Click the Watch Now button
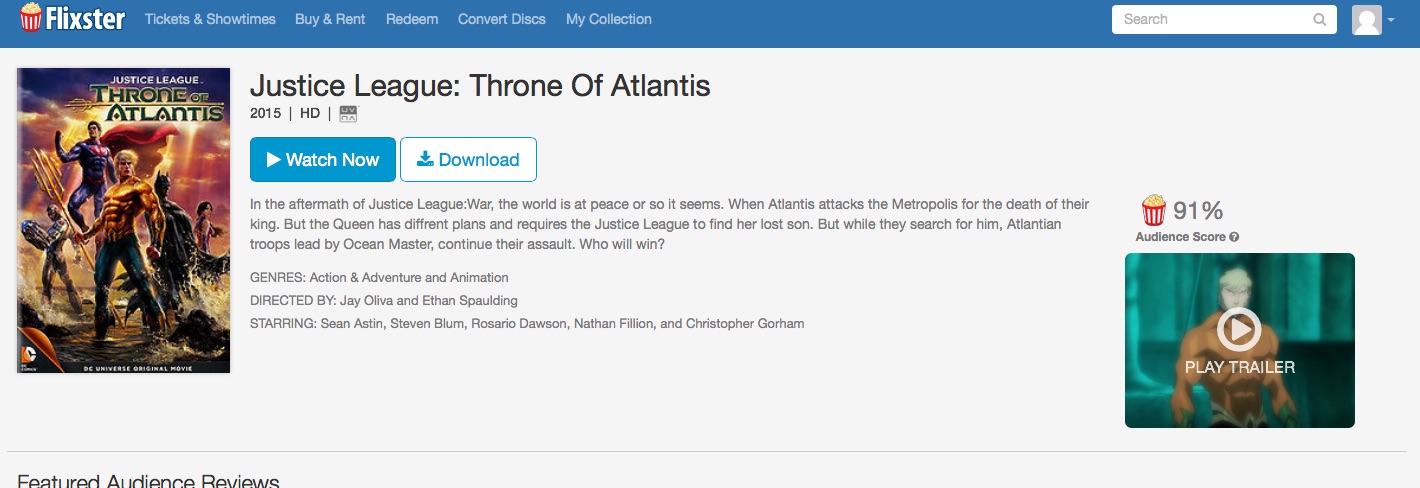This screenshot has height=488, width=1420. click(323, 160)
